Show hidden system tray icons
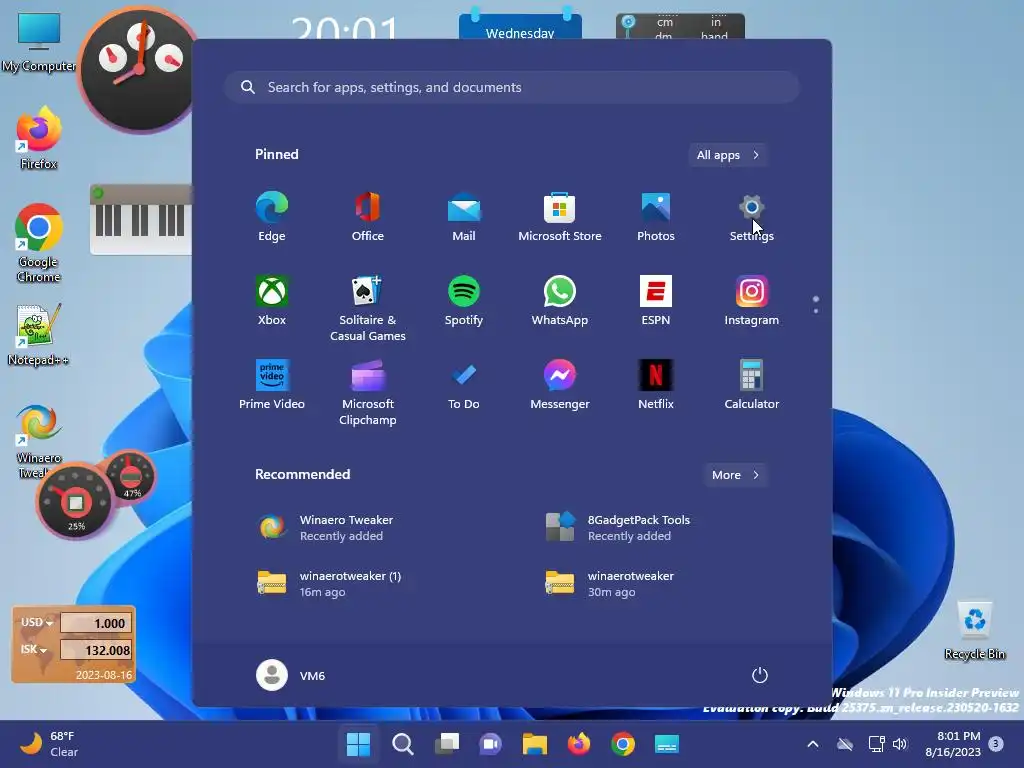 (812, 744)
